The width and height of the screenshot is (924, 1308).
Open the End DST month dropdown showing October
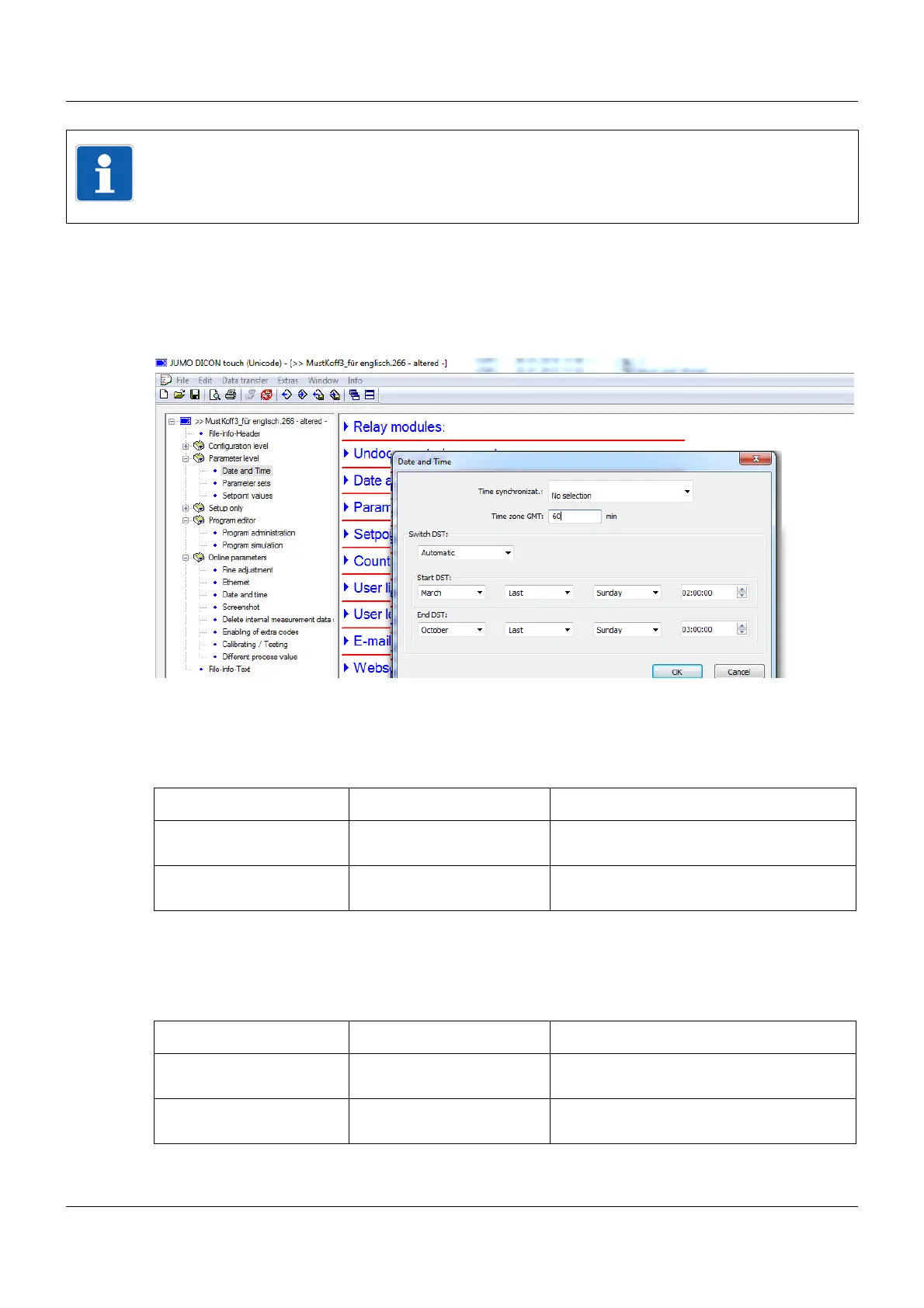click(x=452, y=630)
